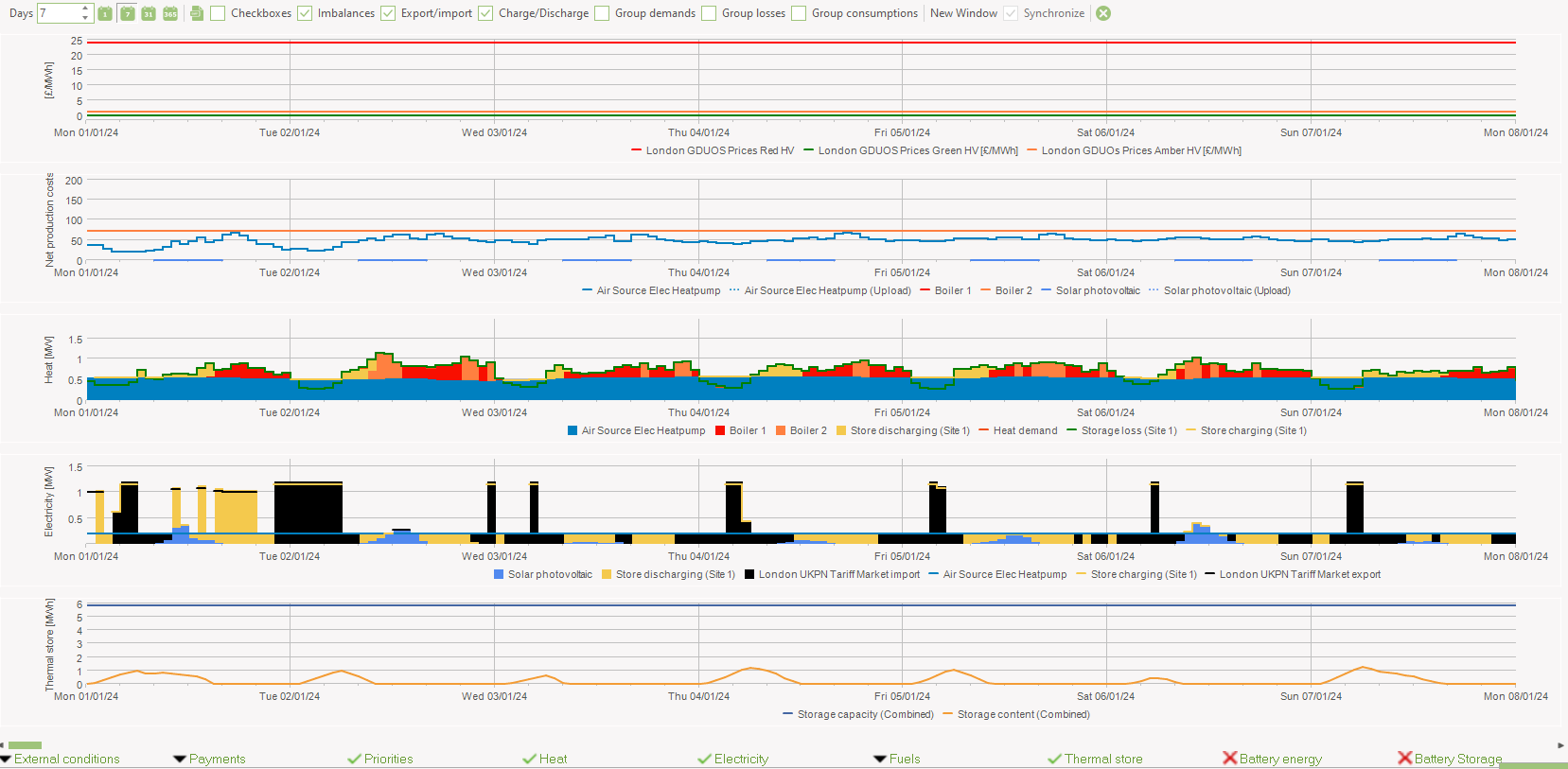Click the scrollbar left arrow
The height and width of the screenshot is (769, 1568).
[x=3, y=745]
